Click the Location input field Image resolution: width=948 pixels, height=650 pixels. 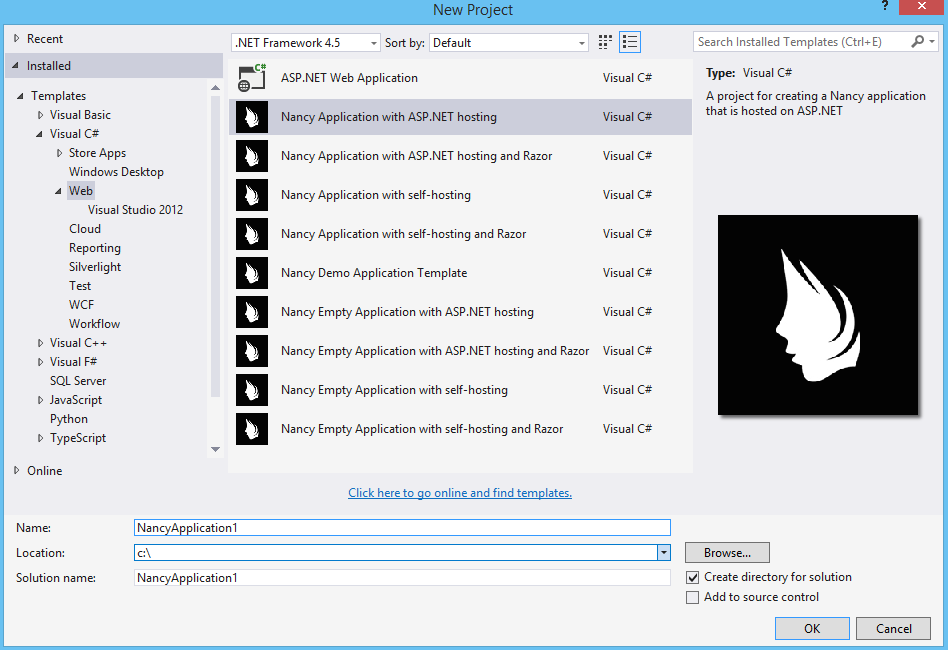coord(395,553)
